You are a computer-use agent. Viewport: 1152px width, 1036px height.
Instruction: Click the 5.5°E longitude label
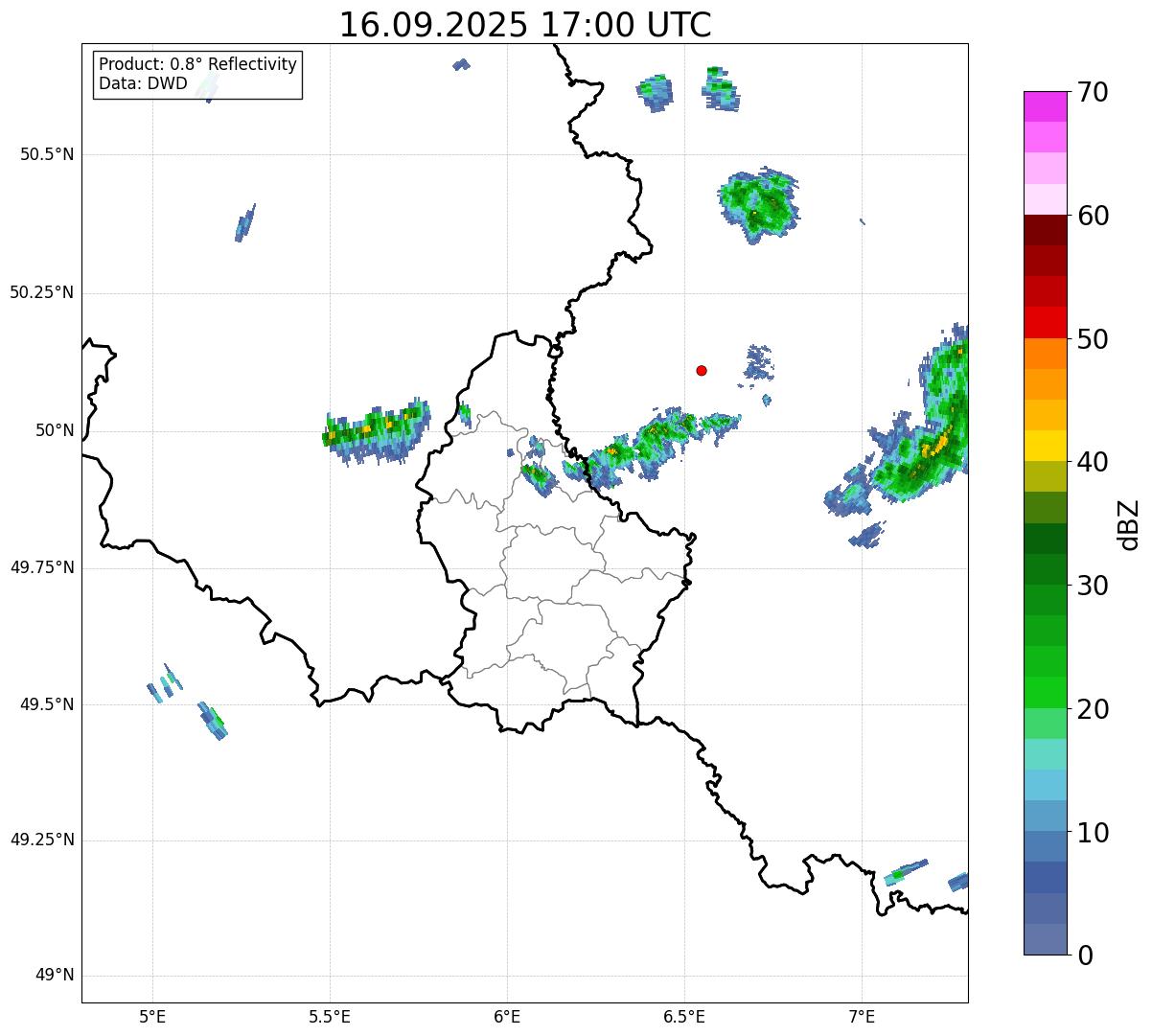coord(330,1016)
